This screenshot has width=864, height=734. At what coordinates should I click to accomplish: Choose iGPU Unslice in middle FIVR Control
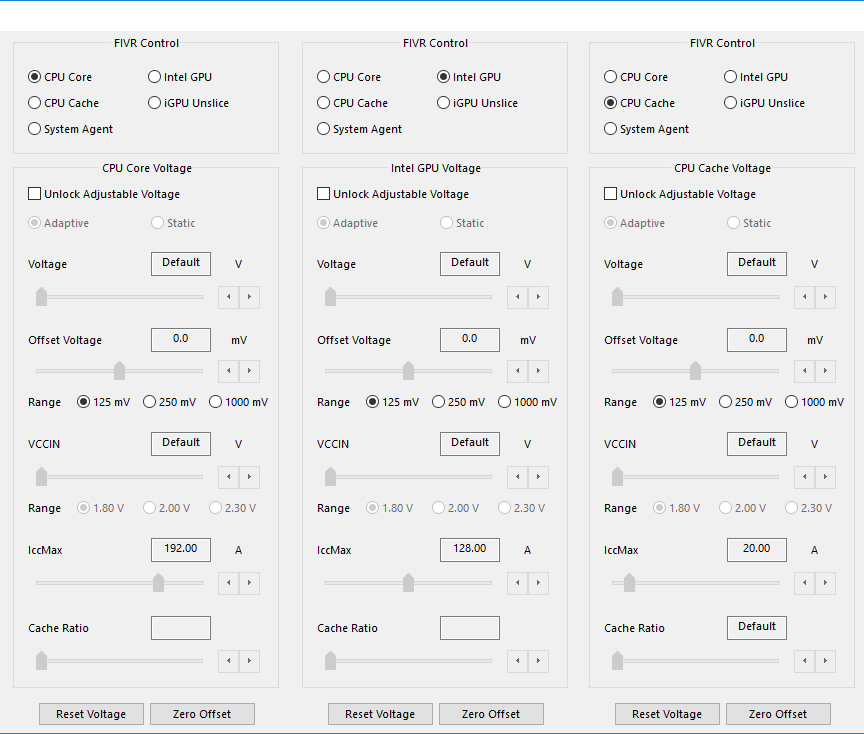pyautogui.click(x=444, y=103)
